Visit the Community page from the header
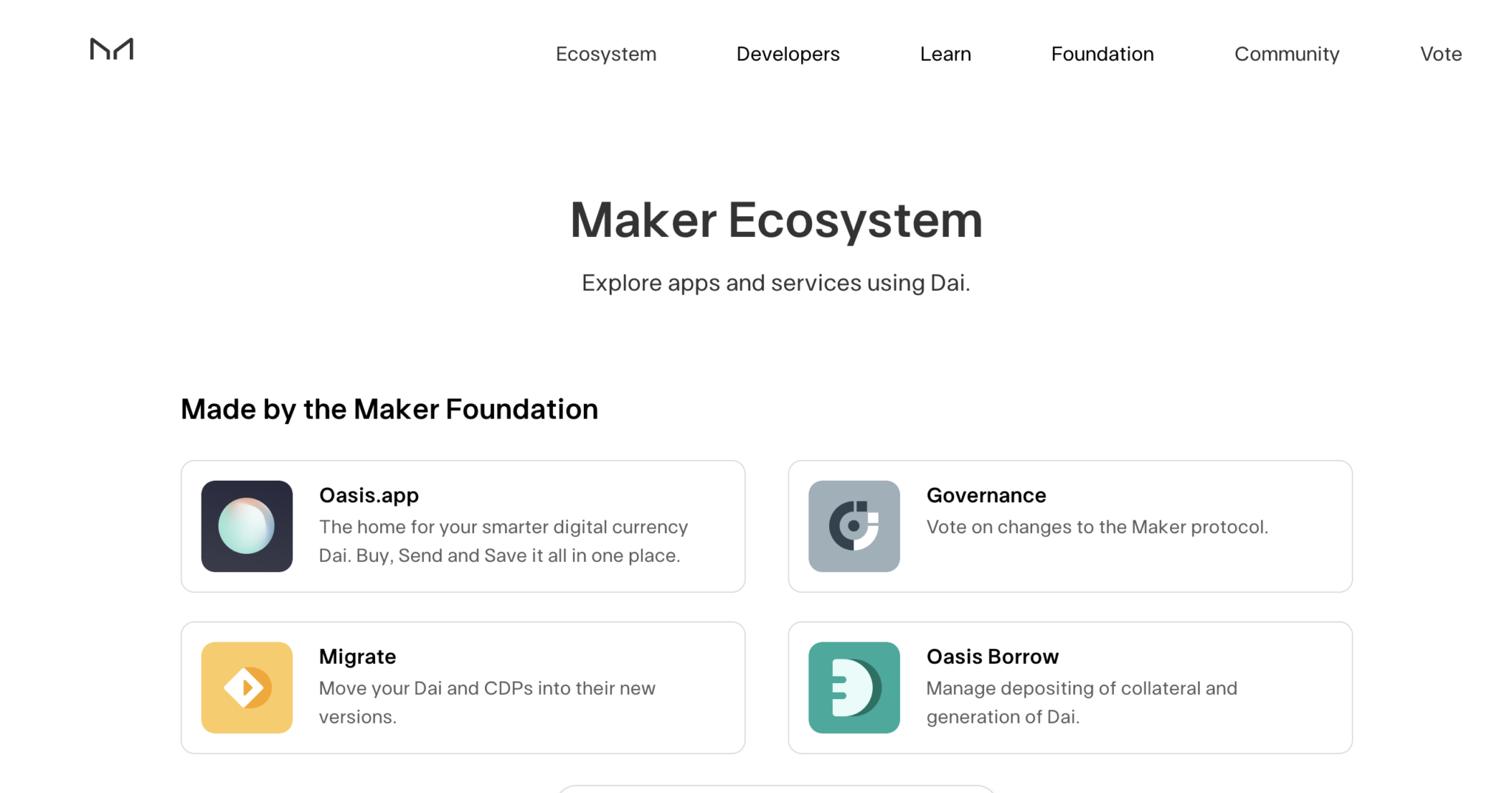Viewport: 1512px width, 793px height. [1287, 54]
